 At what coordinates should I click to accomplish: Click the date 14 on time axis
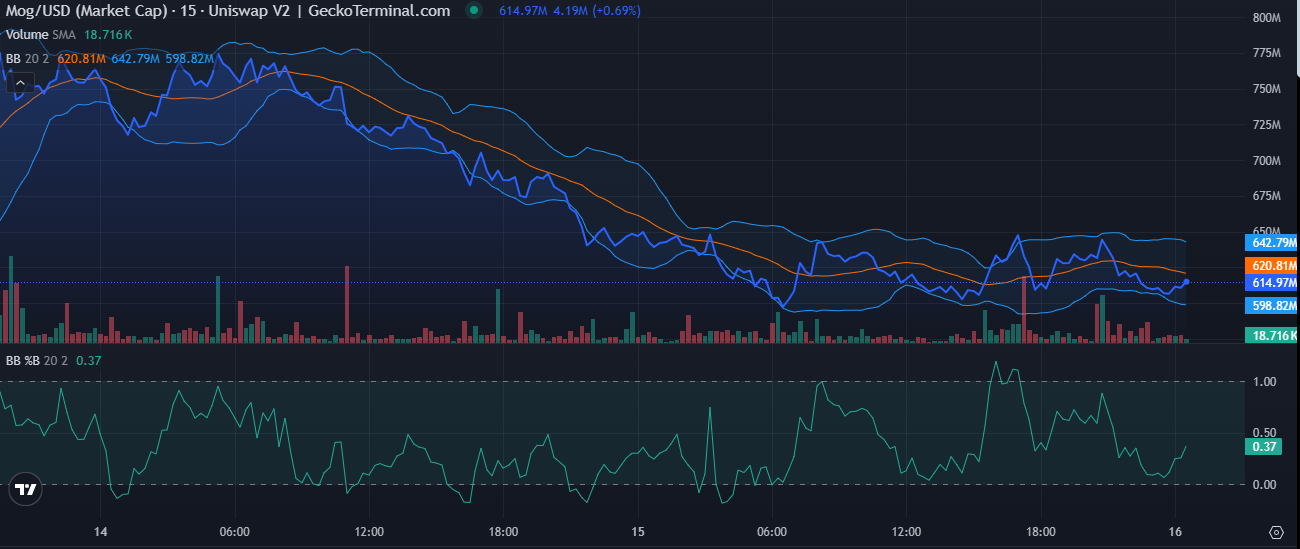[x=100, y=531]
